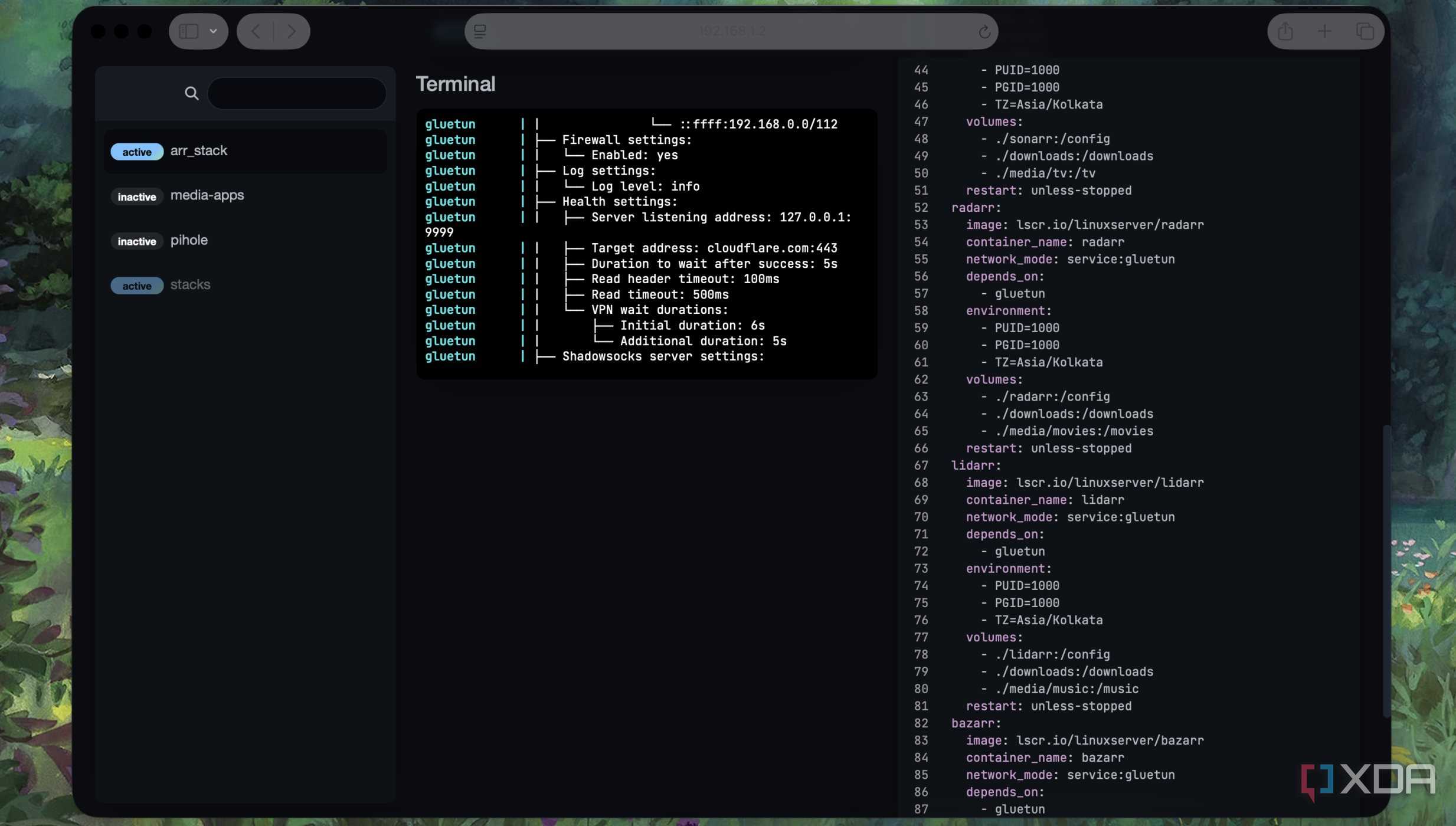Click container_name: lidarr on line 69

click(x=1045, y=500)
